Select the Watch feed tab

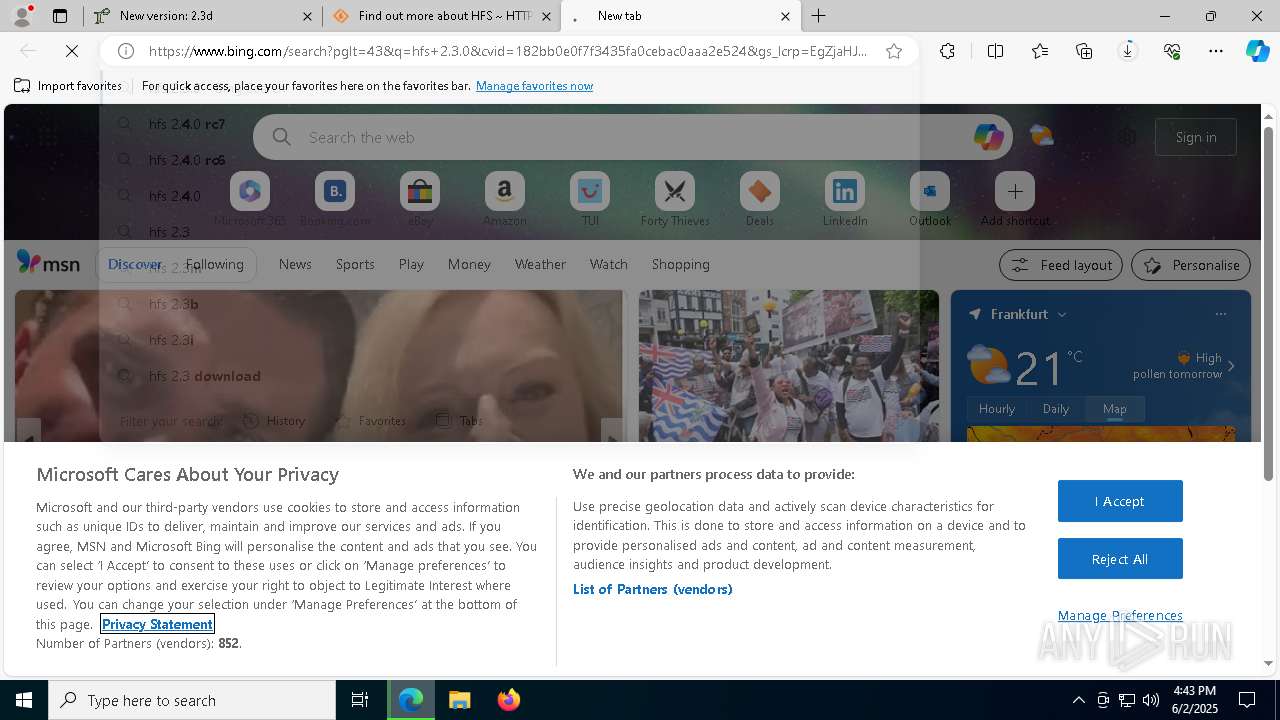coord(609,264)
